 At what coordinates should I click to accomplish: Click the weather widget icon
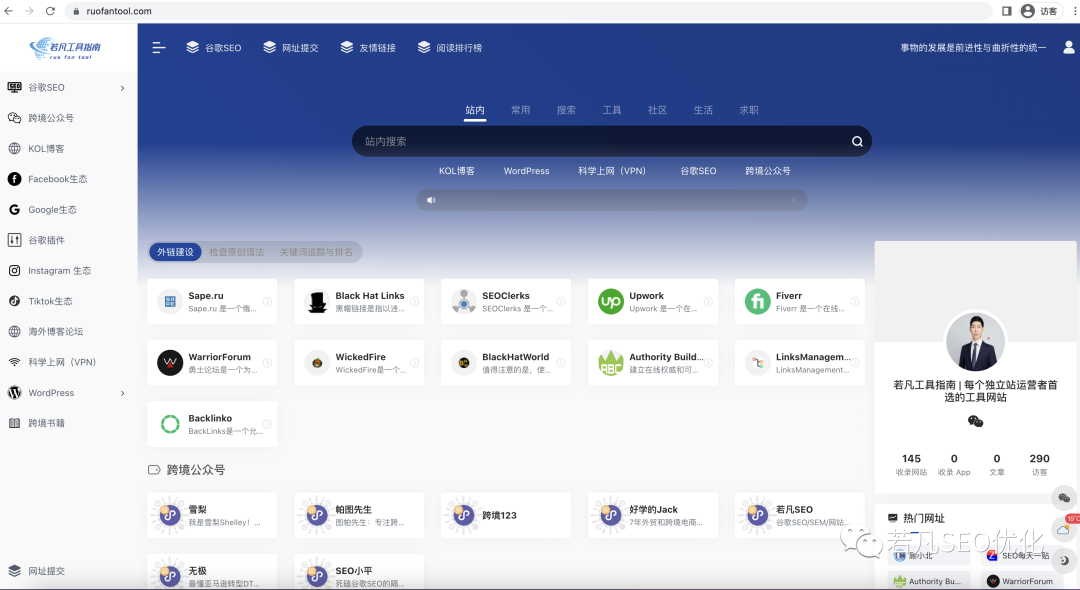coord(1064,529)
